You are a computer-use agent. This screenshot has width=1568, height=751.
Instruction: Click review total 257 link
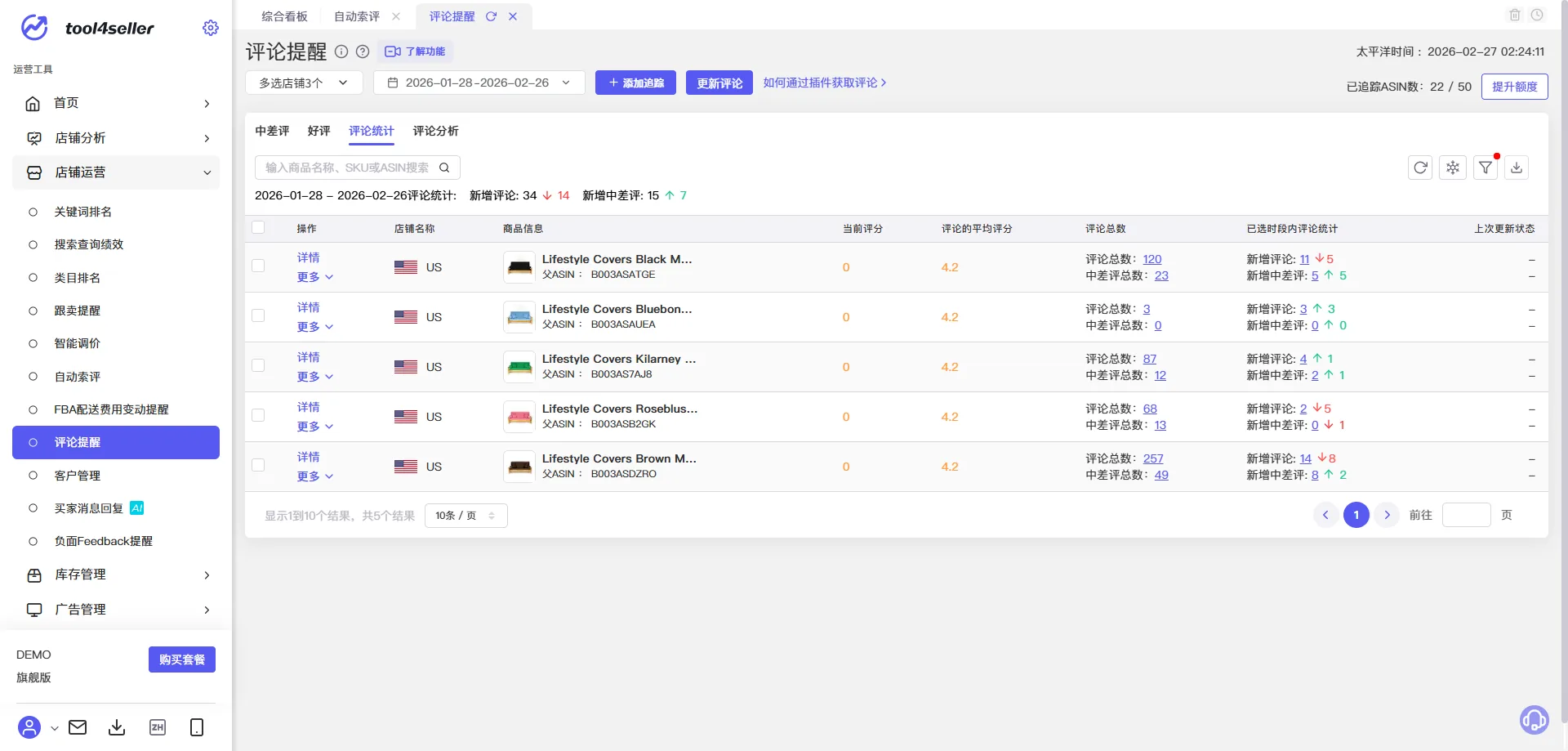(x=1153, y=458)
